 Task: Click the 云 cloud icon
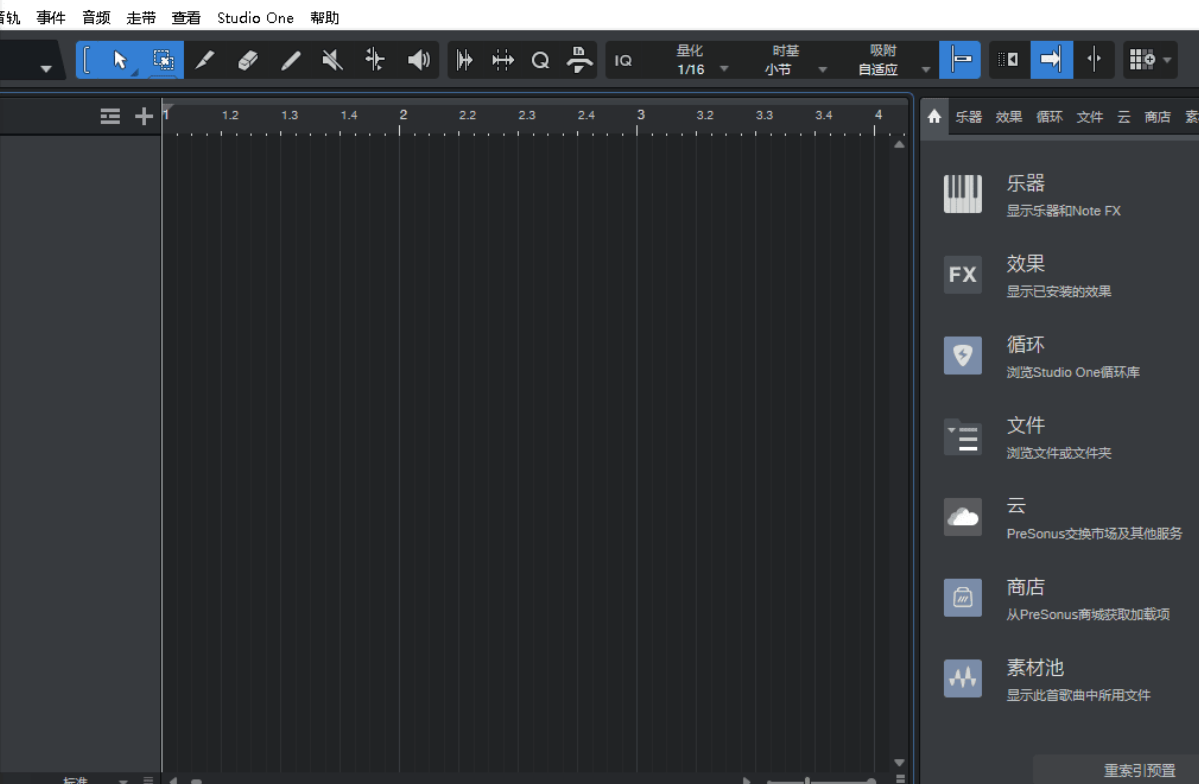tap(963, 517)
